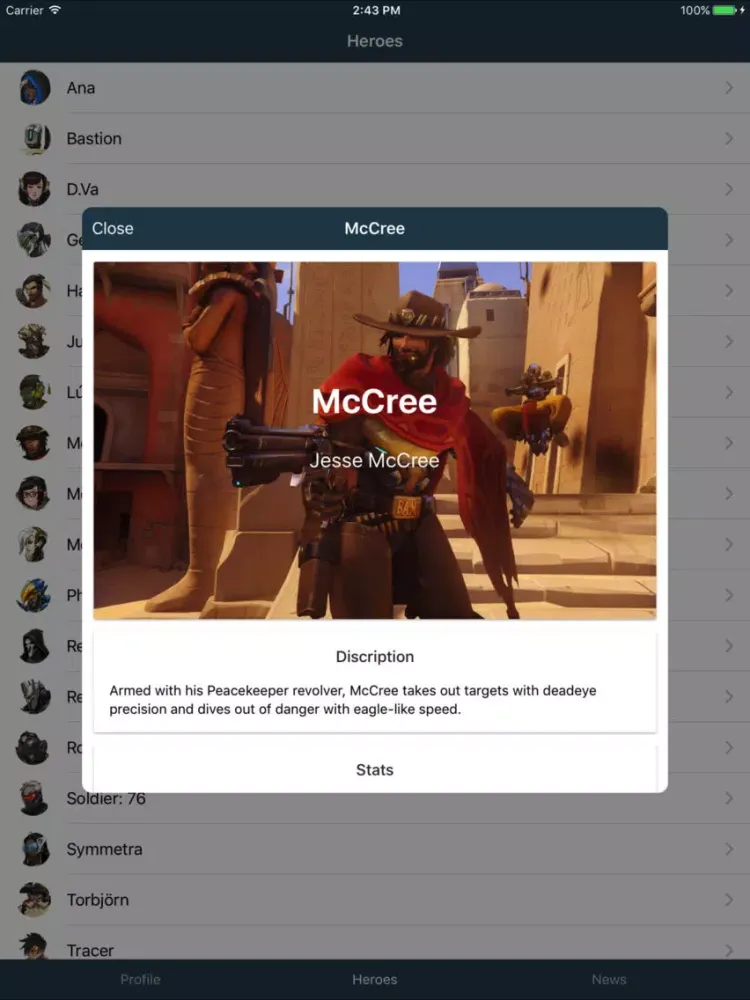
Task: Tap Roadhog avatar beside 'Ro' row
Action: pyautogui.click(x=34, y=747)
